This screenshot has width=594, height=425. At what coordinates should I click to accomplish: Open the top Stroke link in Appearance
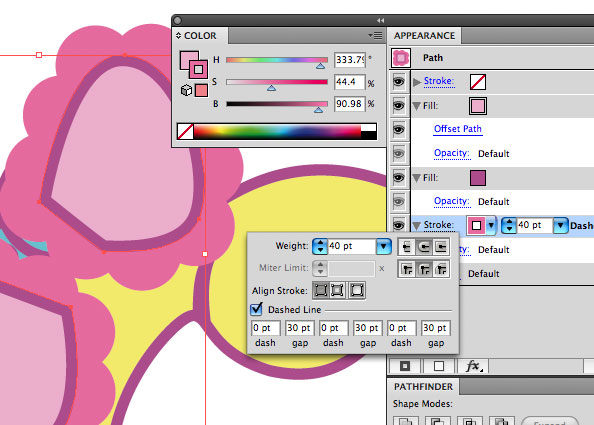coord(439,81)
